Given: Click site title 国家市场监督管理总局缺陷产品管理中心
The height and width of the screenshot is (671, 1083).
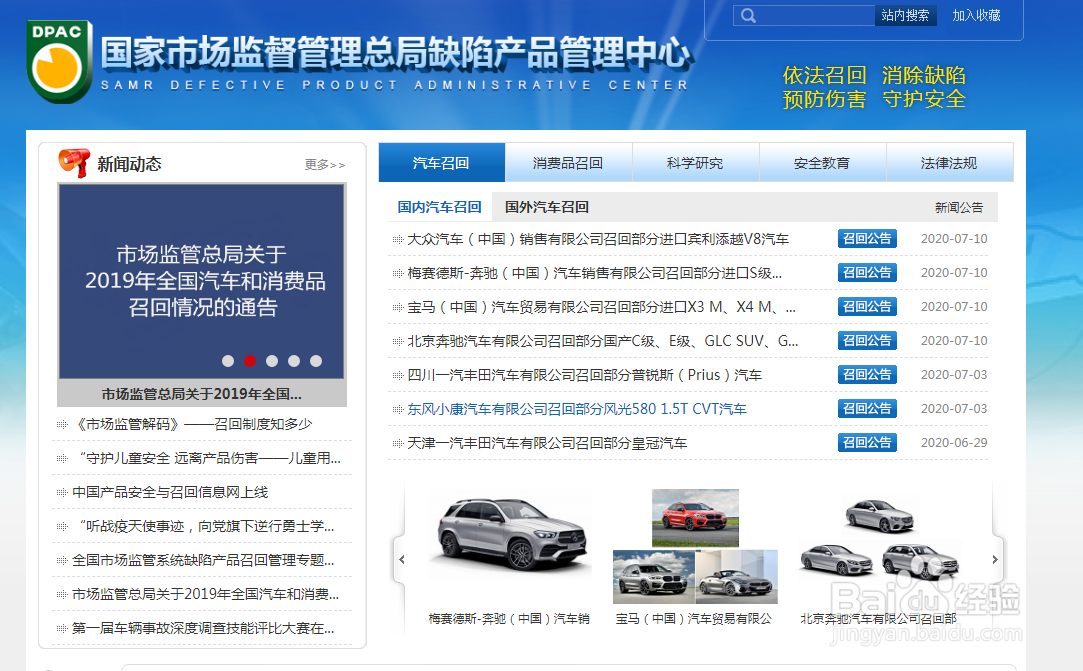Looking at the screenshot, I should (x=395, y=53).
